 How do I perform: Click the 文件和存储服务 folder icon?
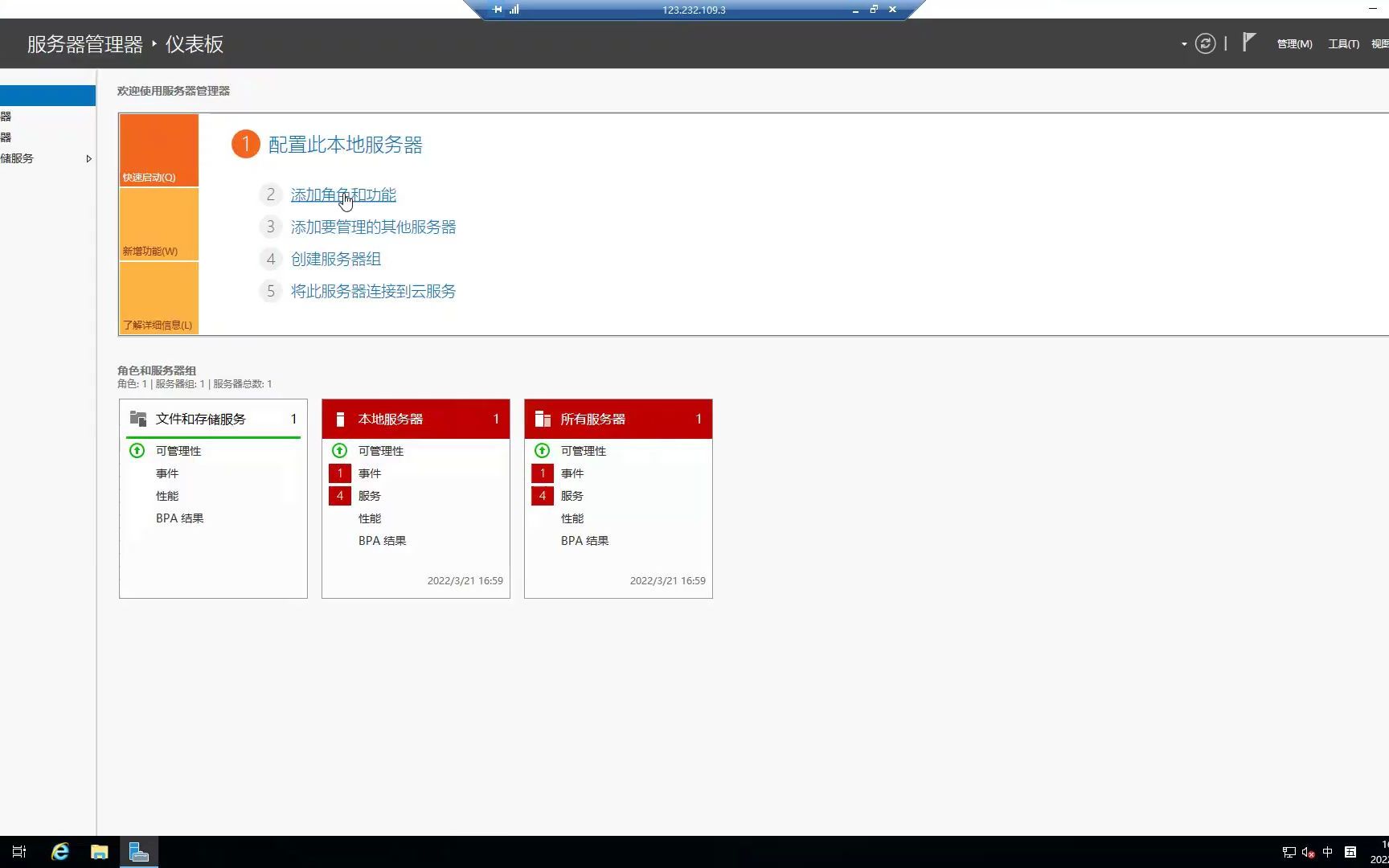tap(137, 418)
